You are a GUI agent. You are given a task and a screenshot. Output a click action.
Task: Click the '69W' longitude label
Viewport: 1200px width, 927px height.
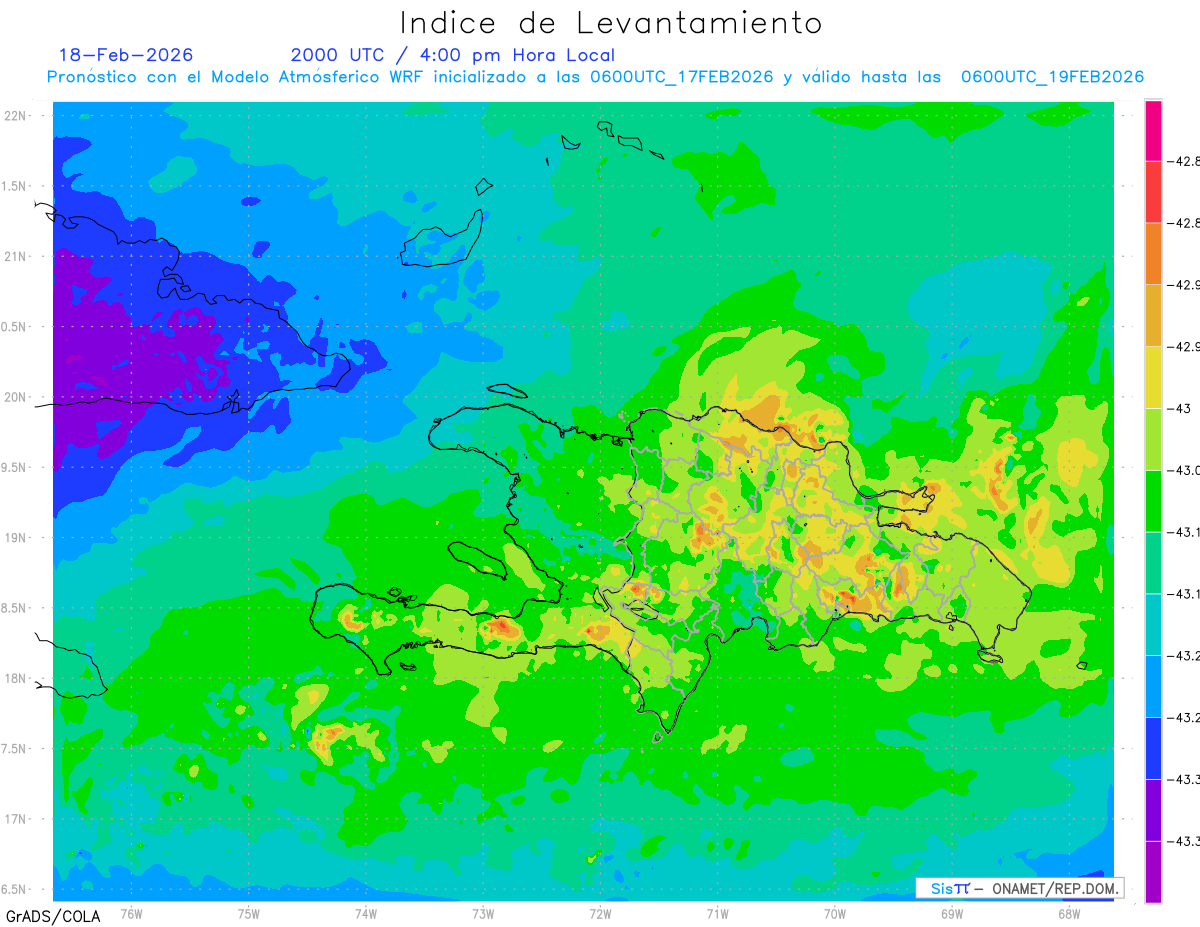click(x=952, y=913)
